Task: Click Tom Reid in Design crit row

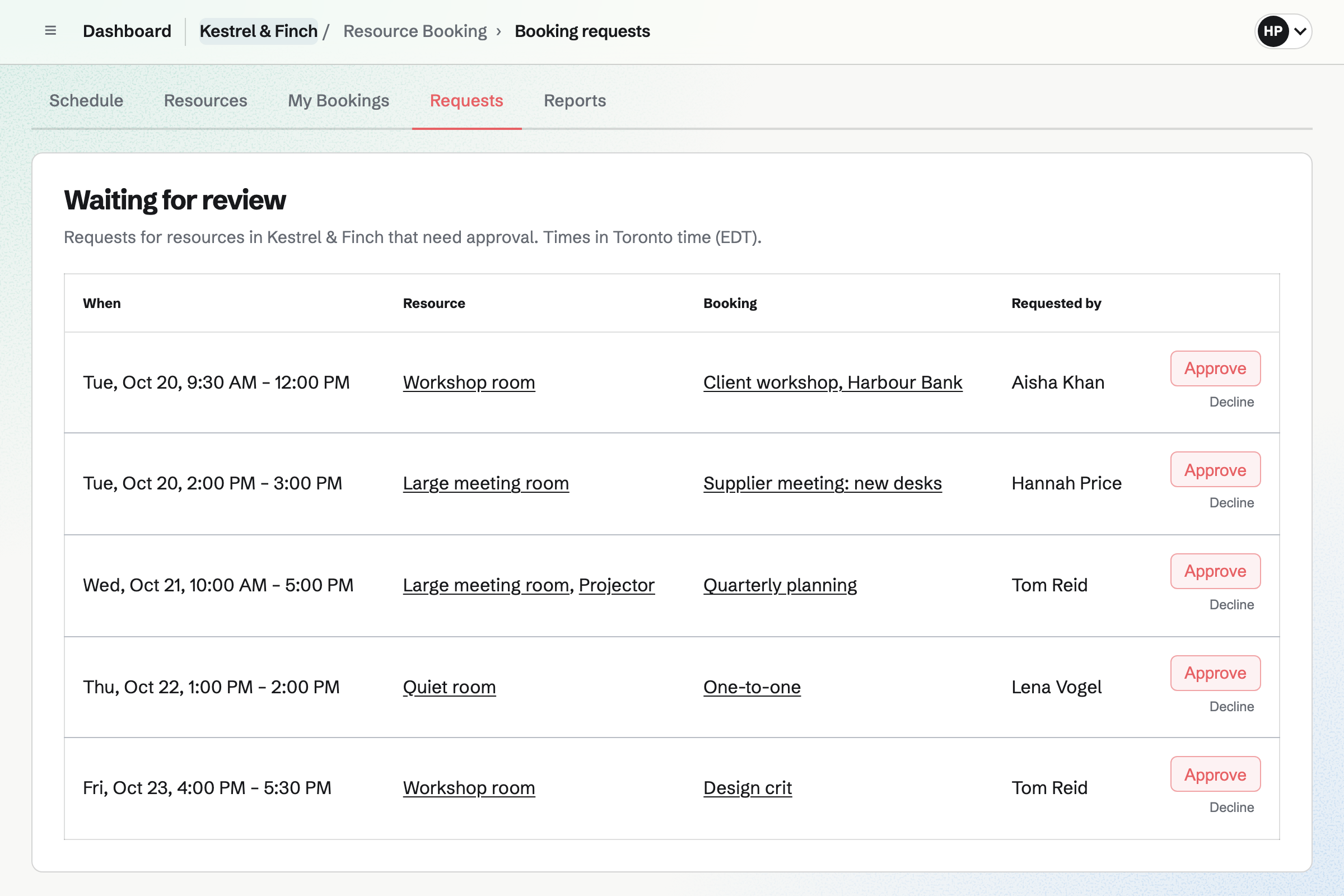Action: pyautogui.click(x=1049, y=788)
